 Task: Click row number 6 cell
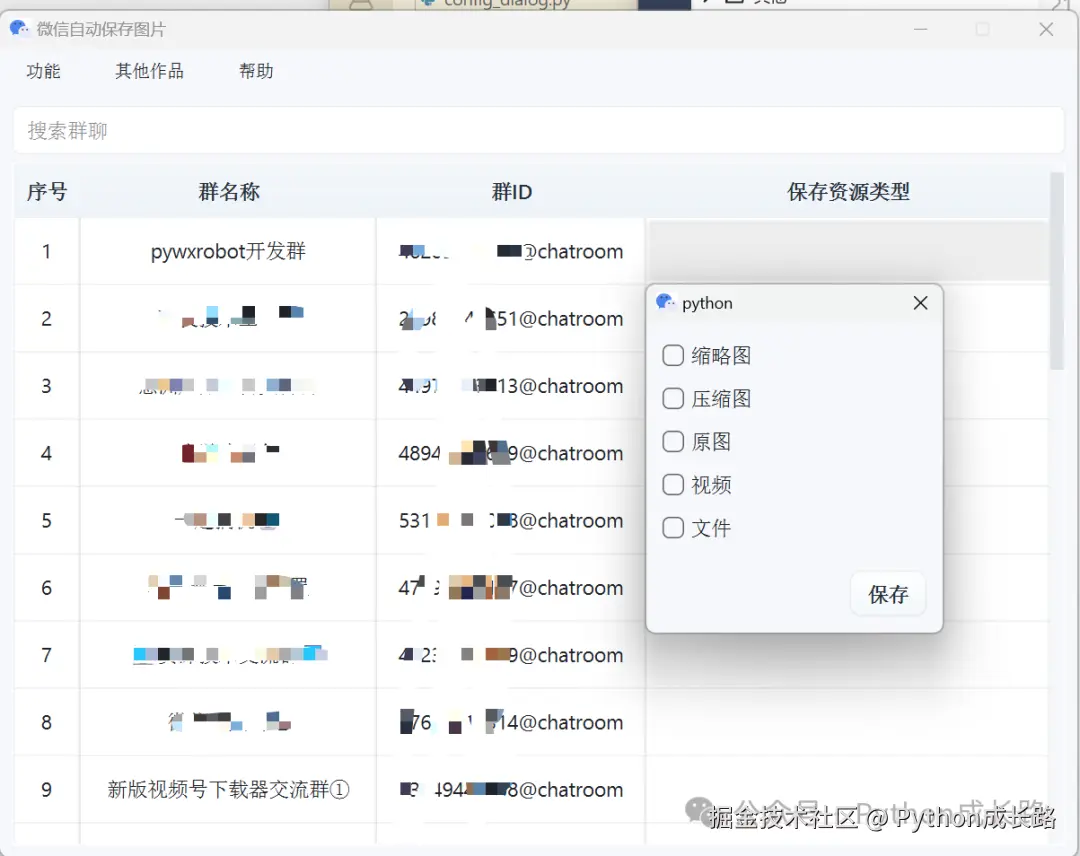[x=47, y=587]
